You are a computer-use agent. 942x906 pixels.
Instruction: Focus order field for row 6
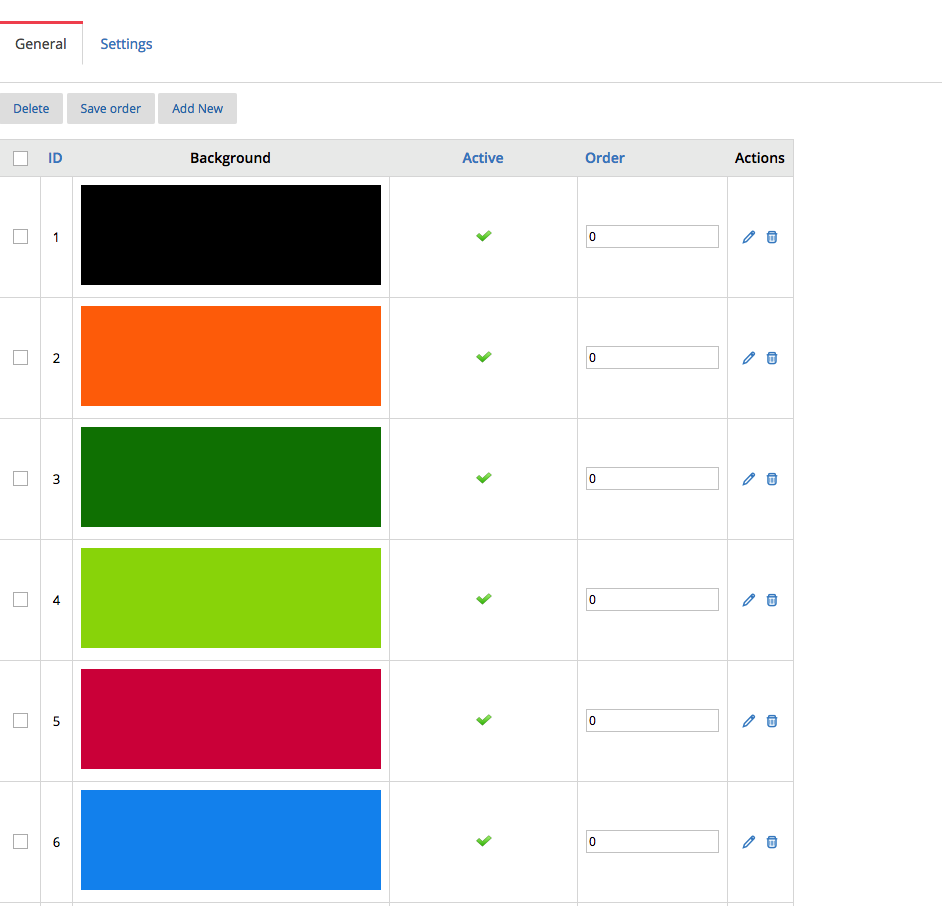point(652,842)
